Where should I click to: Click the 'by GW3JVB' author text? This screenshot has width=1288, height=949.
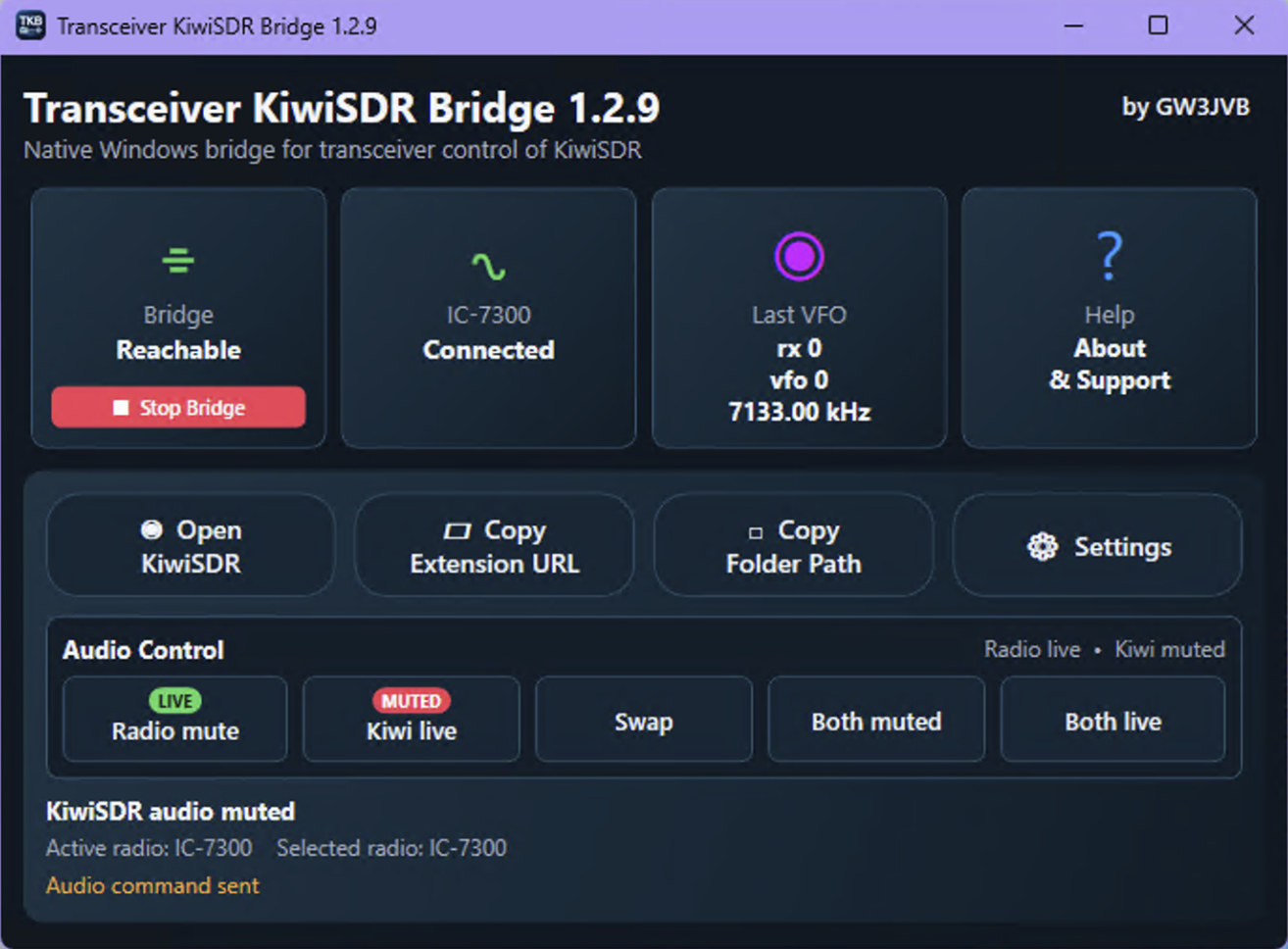point(1185,107)
